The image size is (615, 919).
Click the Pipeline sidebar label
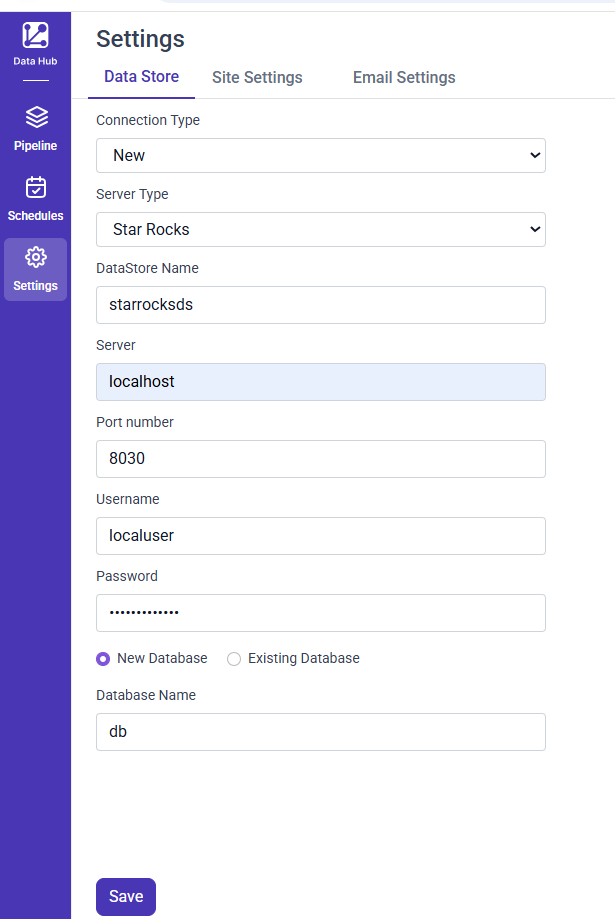(x=36, y=146)
